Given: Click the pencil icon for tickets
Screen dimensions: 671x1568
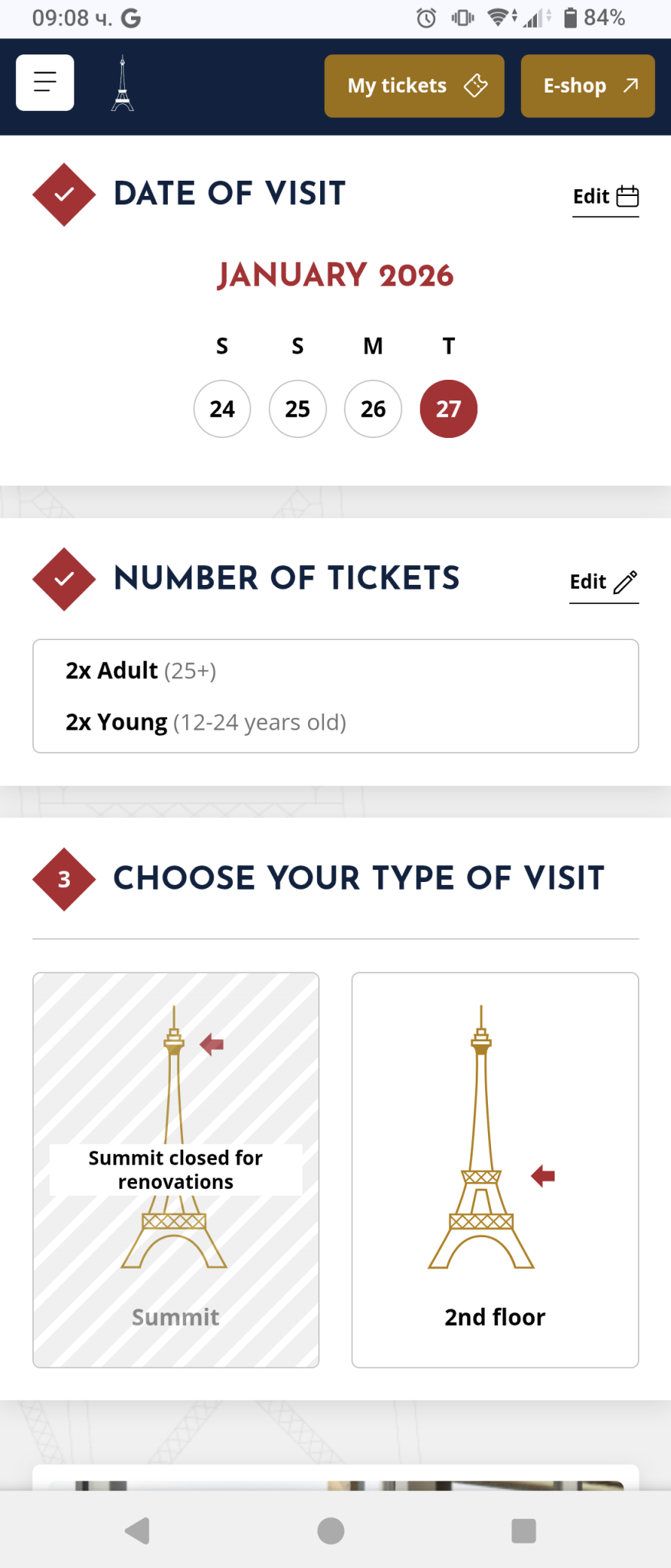Looking at the screenshot, I should click(626, 582).
